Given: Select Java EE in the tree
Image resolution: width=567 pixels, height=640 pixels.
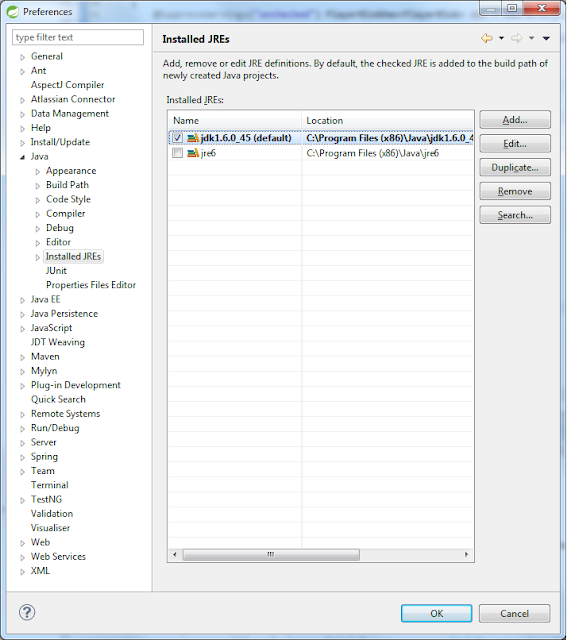Looking at the screenshot, I should click(46, 299).
